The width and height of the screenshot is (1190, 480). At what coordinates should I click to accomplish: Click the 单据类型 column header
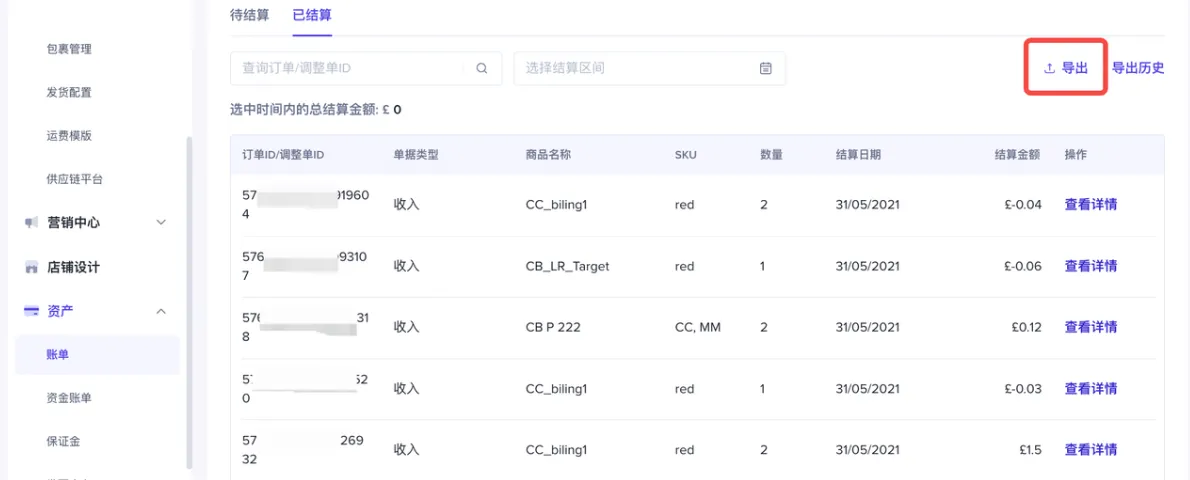pyautogui.click(x=416, y=155)
